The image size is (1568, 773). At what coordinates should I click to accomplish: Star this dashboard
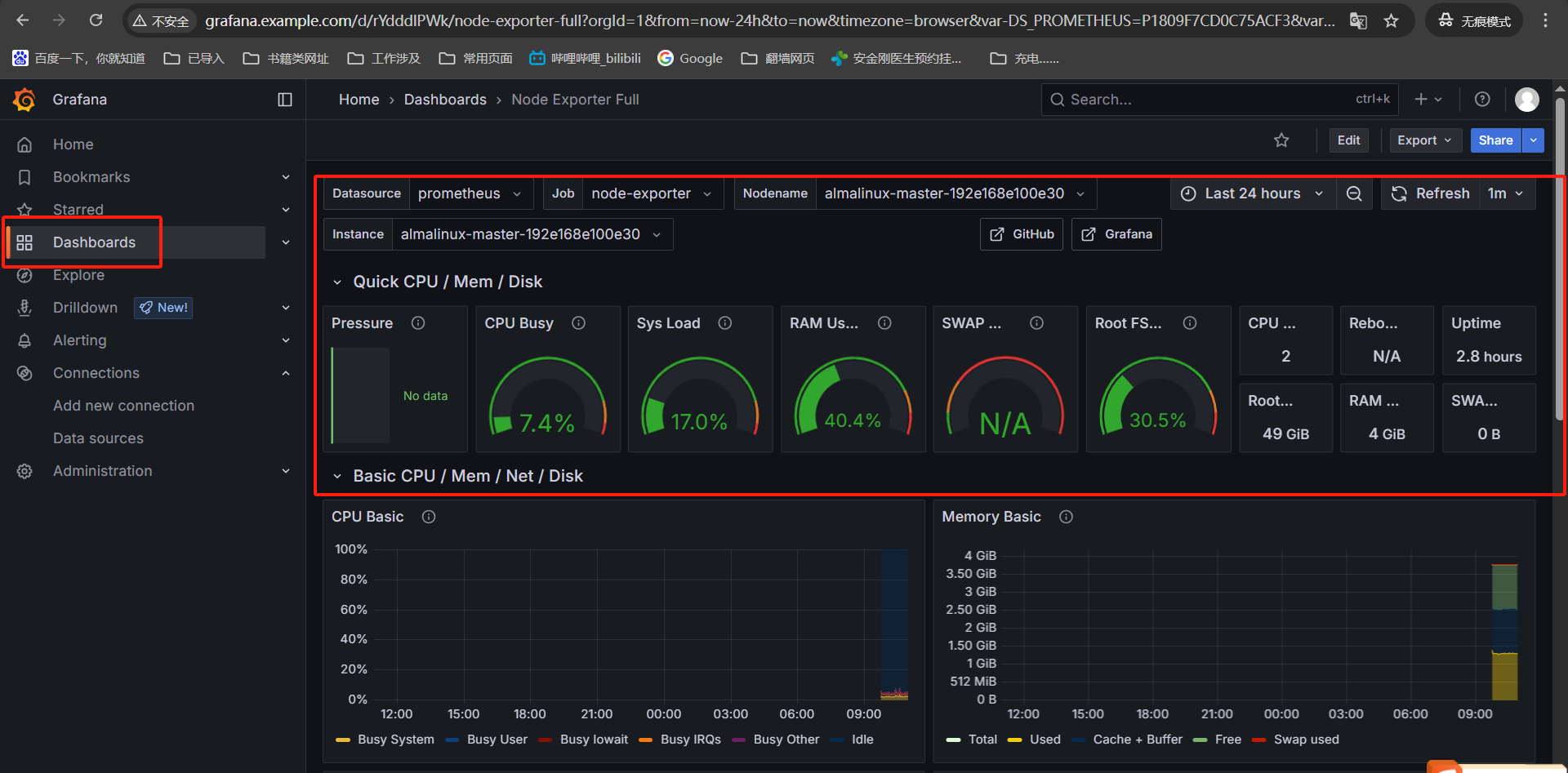click(x=1281, y=140)
